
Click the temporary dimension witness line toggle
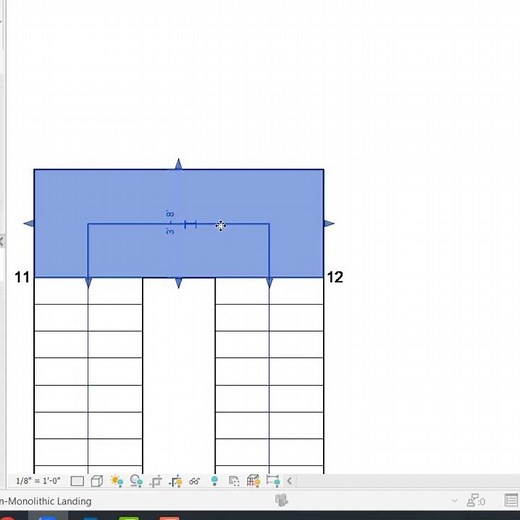pos(190,225)
